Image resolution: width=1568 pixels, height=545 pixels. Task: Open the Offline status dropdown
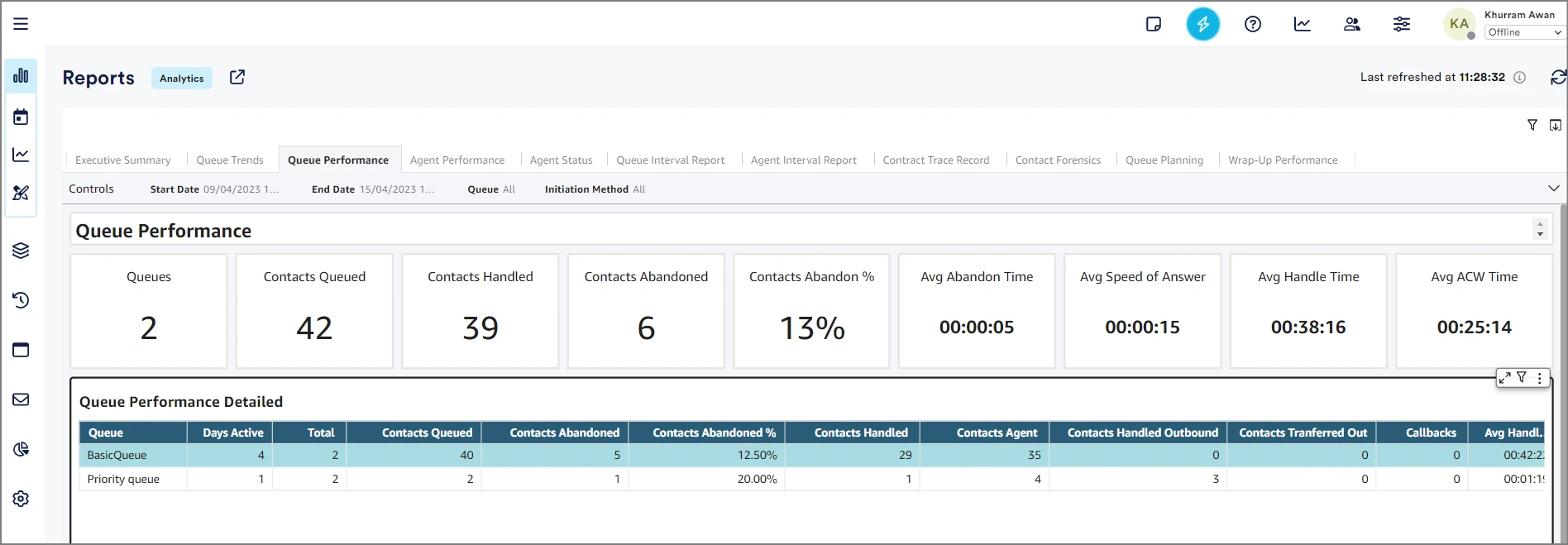point(1523,32)
